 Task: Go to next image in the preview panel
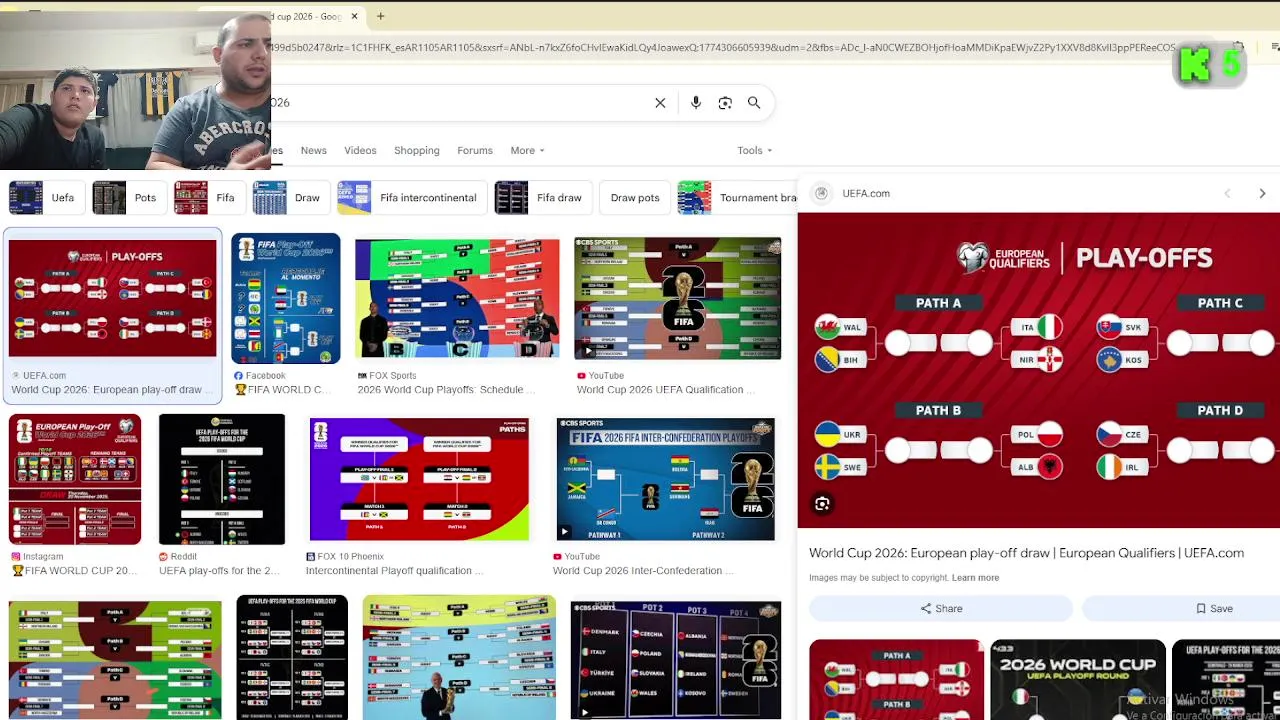pos(1262,194)
